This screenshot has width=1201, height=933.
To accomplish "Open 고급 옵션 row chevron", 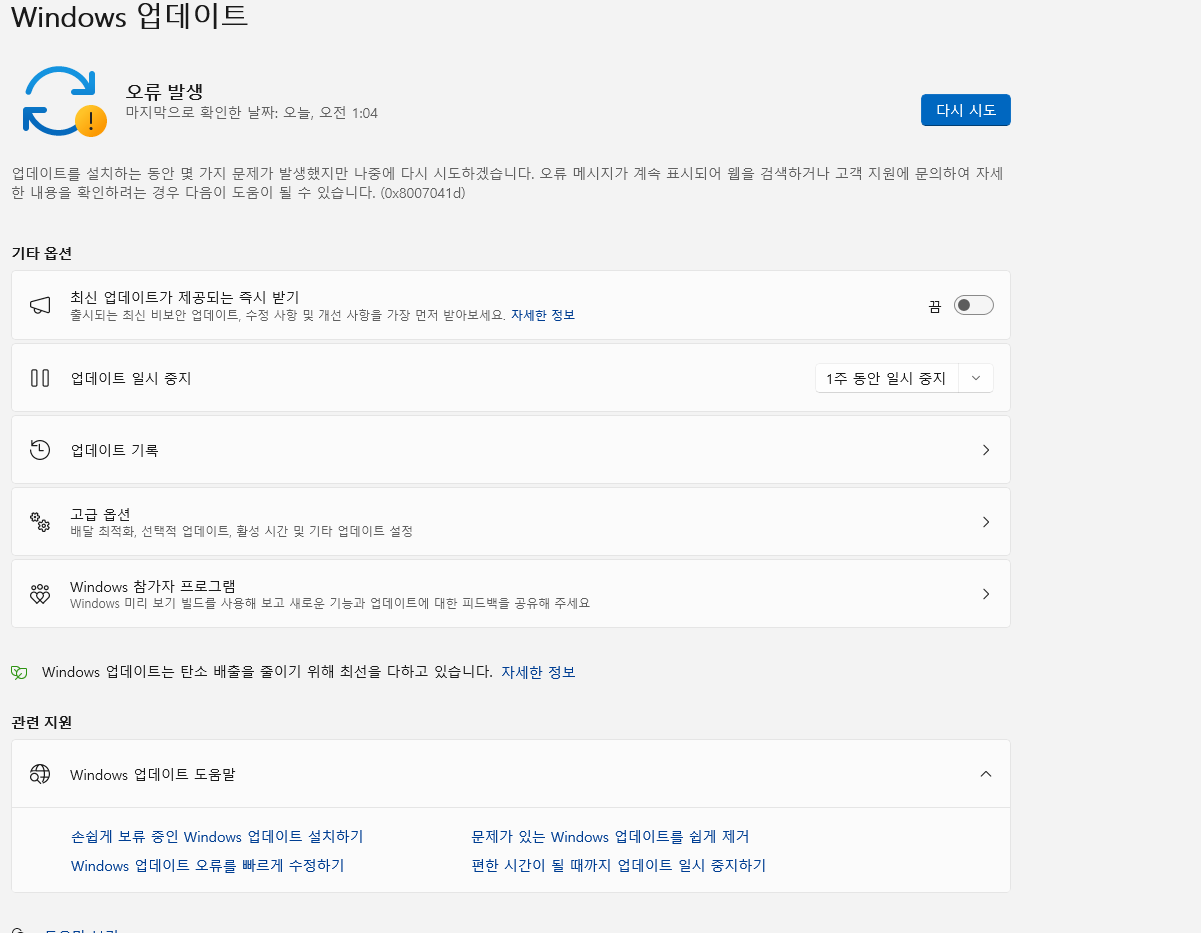I will [x=986, y=522].
